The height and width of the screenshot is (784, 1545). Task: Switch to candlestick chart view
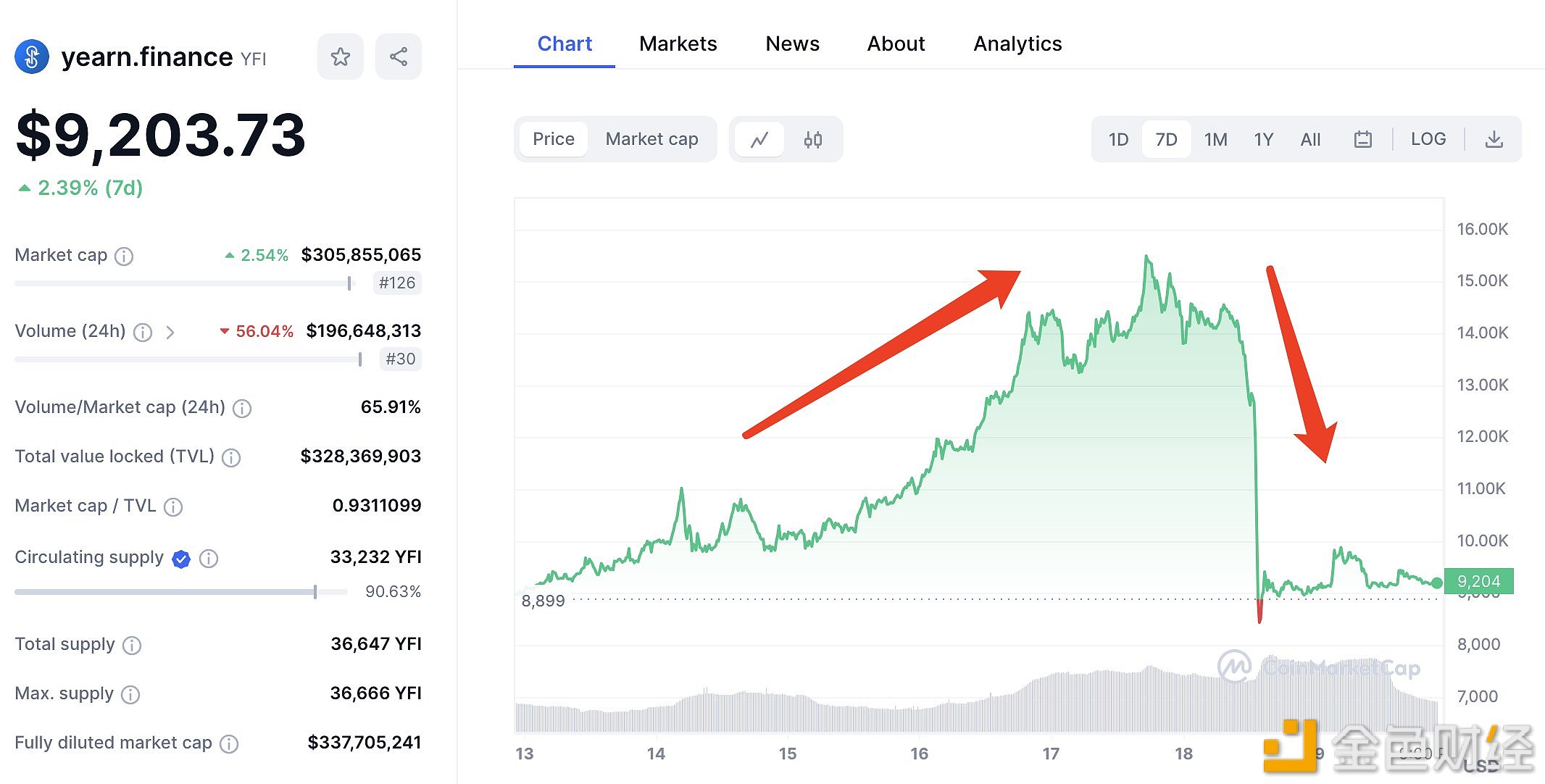click(x=812, y=139)
